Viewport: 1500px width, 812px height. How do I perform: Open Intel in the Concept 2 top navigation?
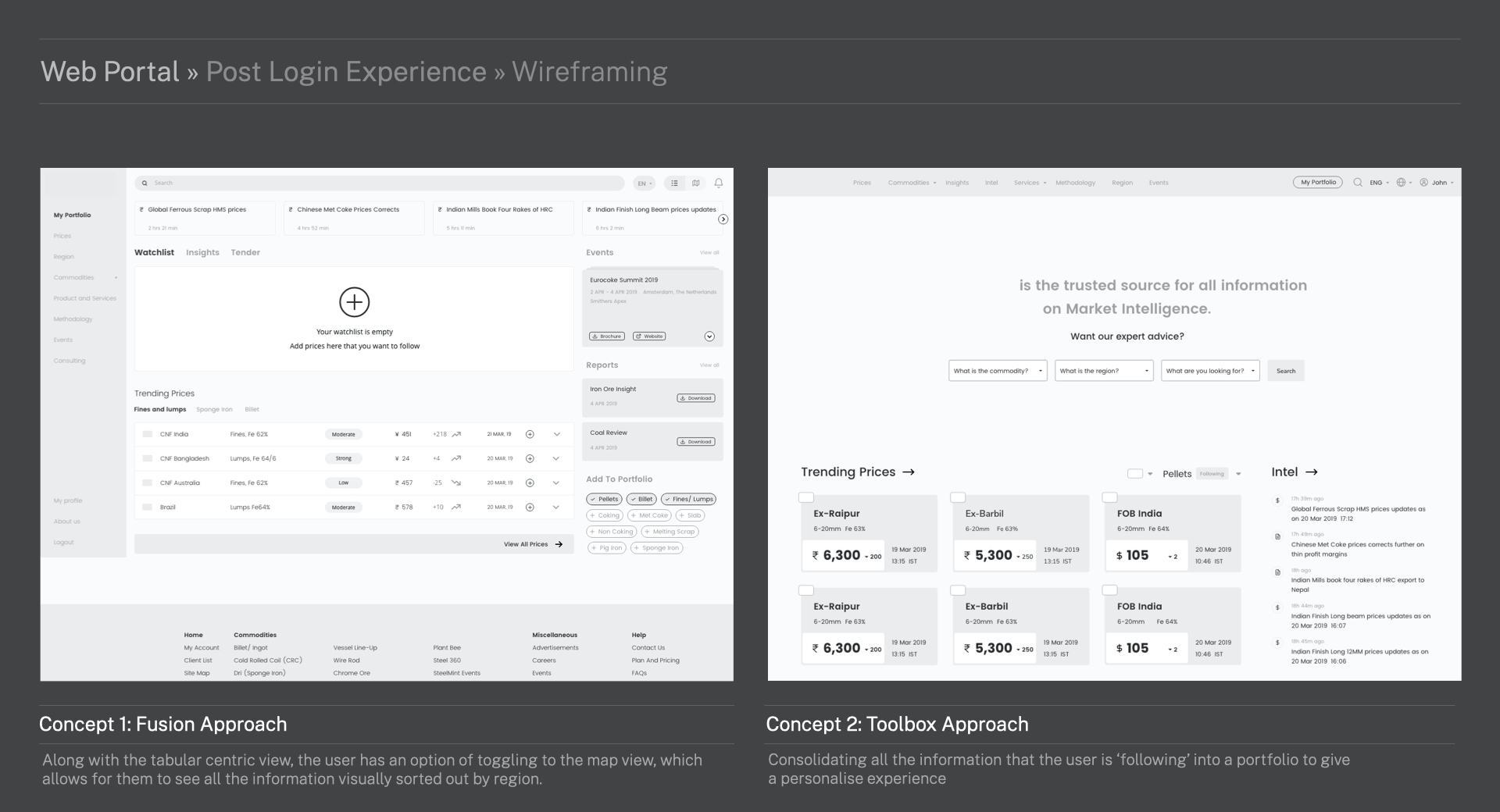tap(991, 183)
